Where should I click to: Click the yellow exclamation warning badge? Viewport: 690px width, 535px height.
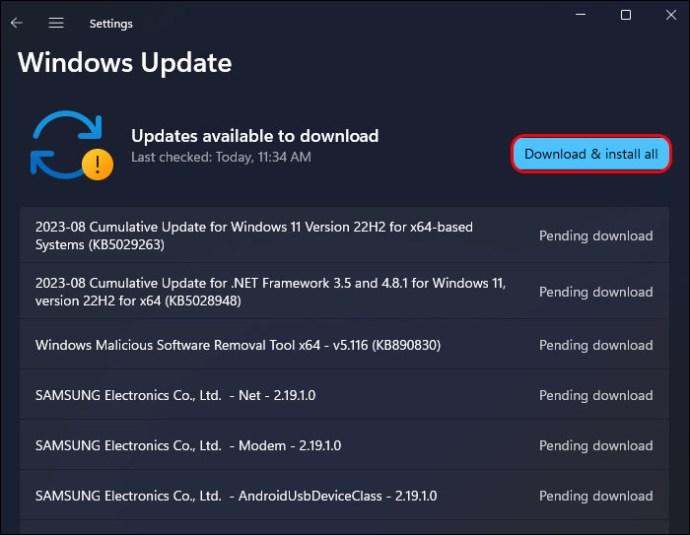click(x=98, y=165)
